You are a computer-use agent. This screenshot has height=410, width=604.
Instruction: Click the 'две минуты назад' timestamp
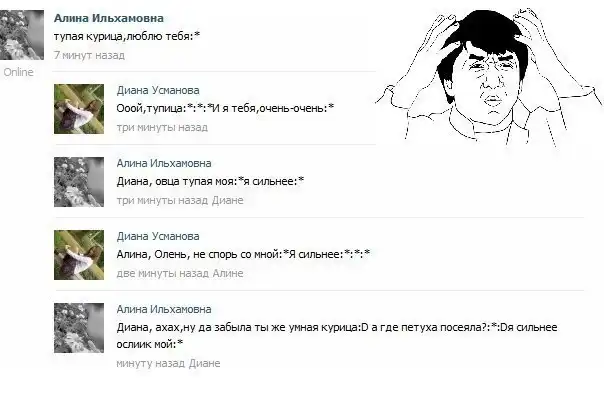[x=163, y=273]
